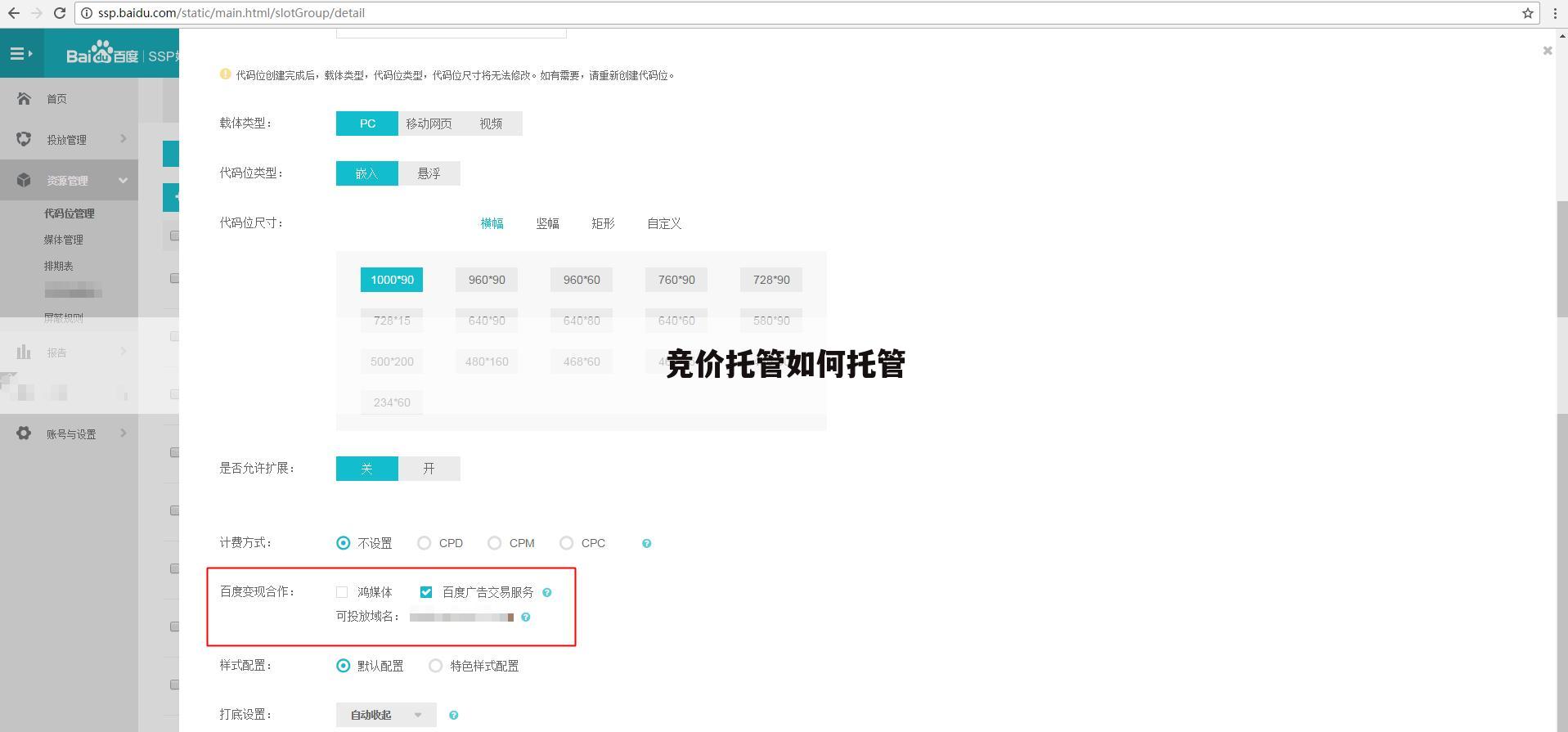Select 嵌入 slot type tab

coord(366,173)
